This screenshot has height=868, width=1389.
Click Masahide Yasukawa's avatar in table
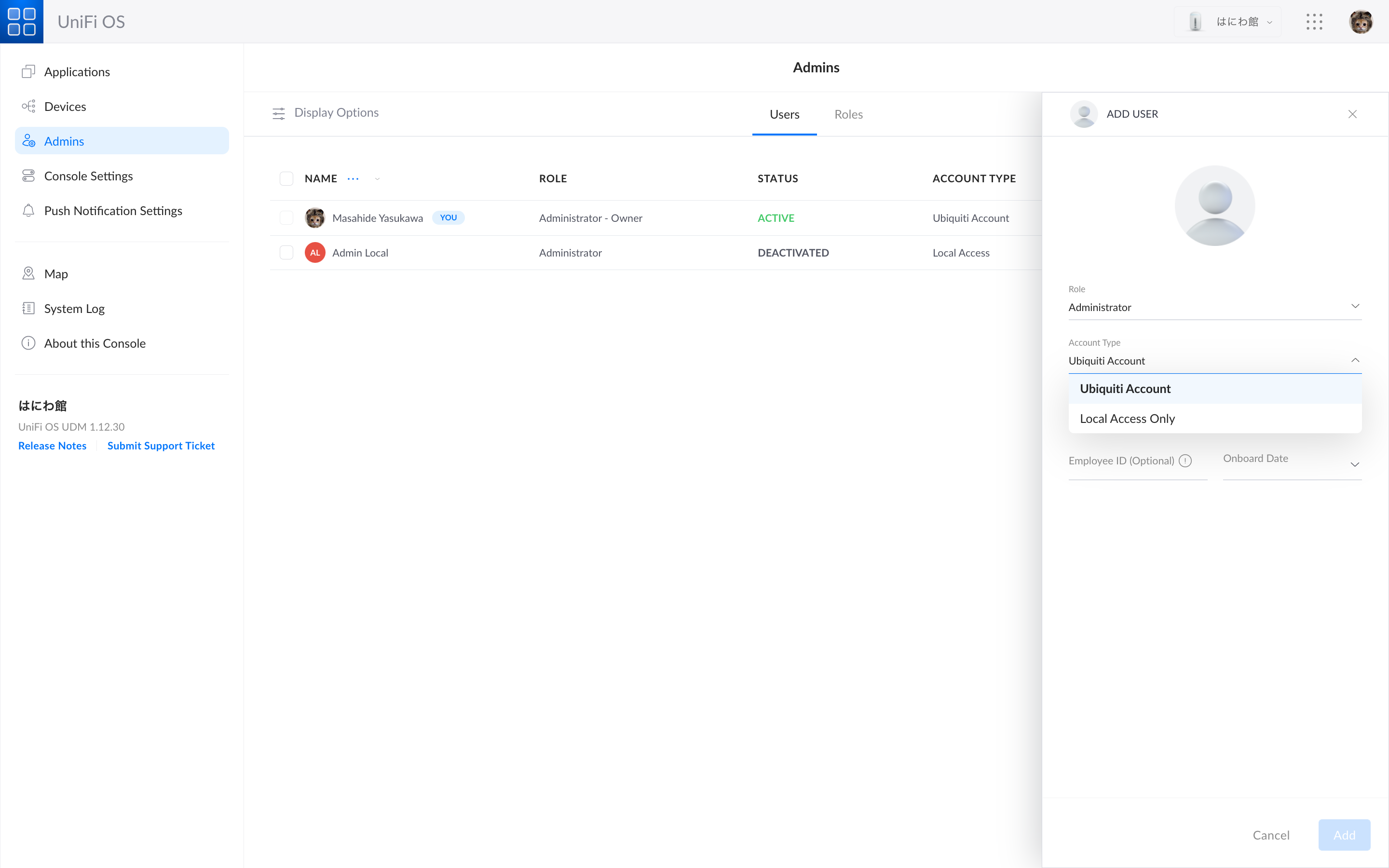click(314, 218)
